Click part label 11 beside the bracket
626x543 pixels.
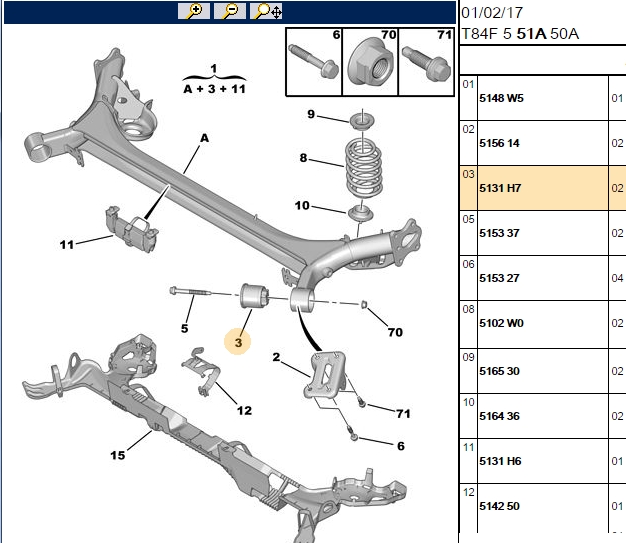[x=67, y=244]
